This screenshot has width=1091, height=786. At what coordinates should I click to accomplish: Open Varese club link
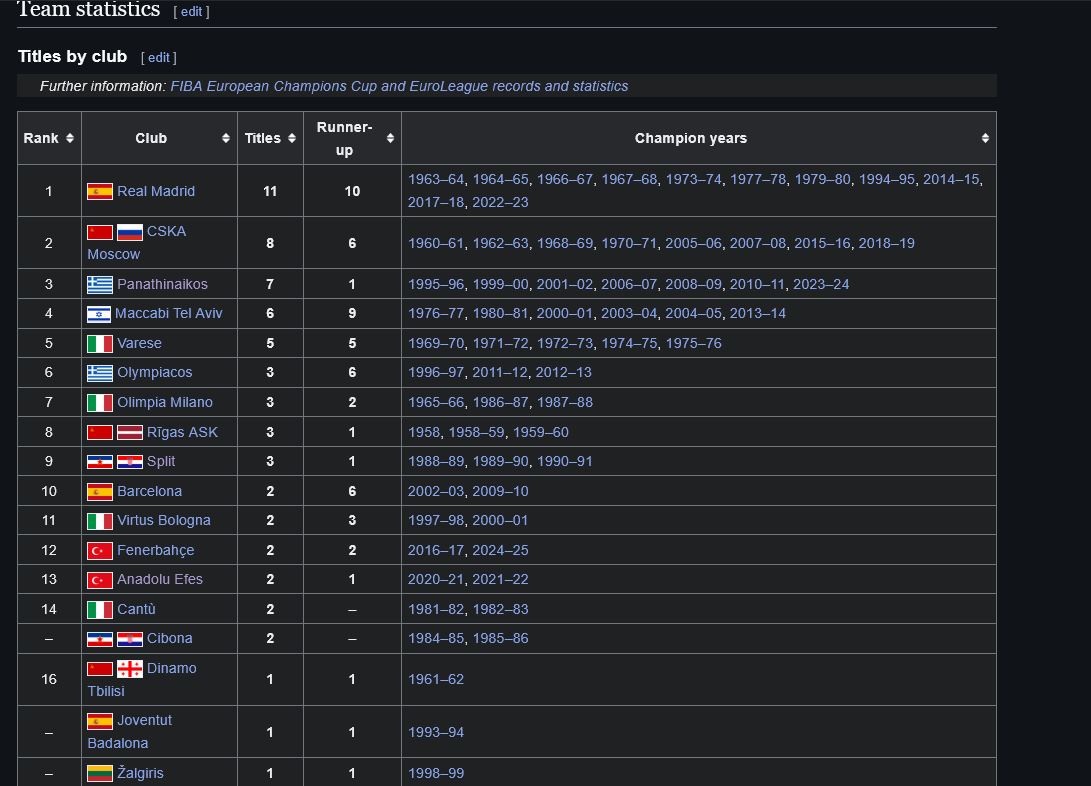[x=139, y=344]
